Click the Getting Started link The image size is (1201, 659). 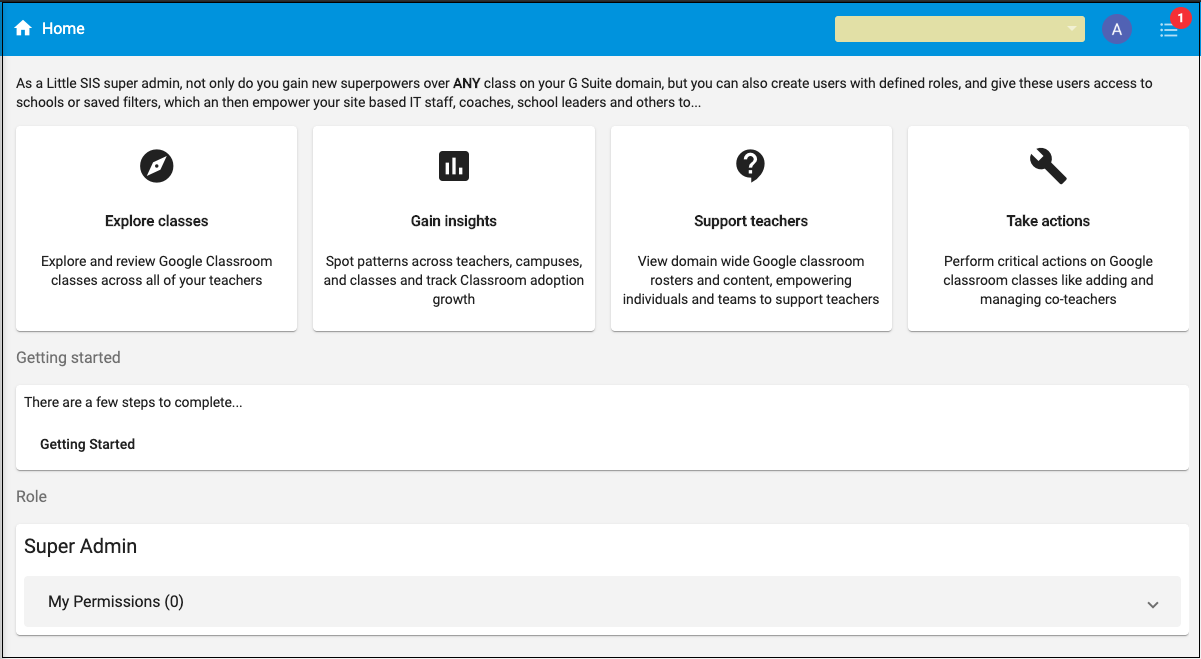(x=87, y=444)
